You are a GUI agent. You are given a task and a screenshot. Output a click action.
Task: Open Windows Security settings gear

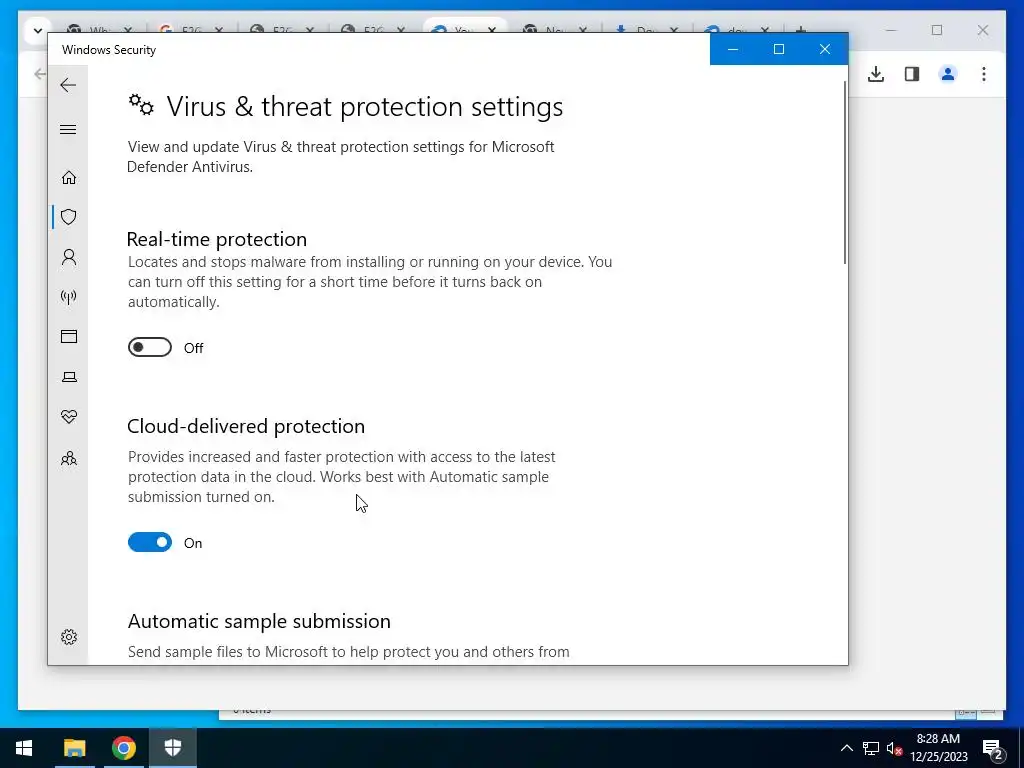coord(69,637)
